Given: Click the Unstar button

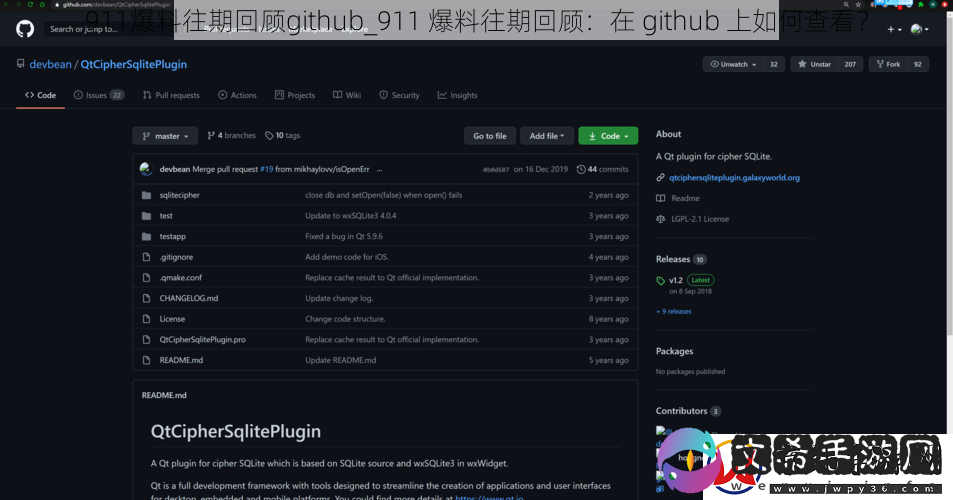Looking at the screenshot, I should 814,64.
